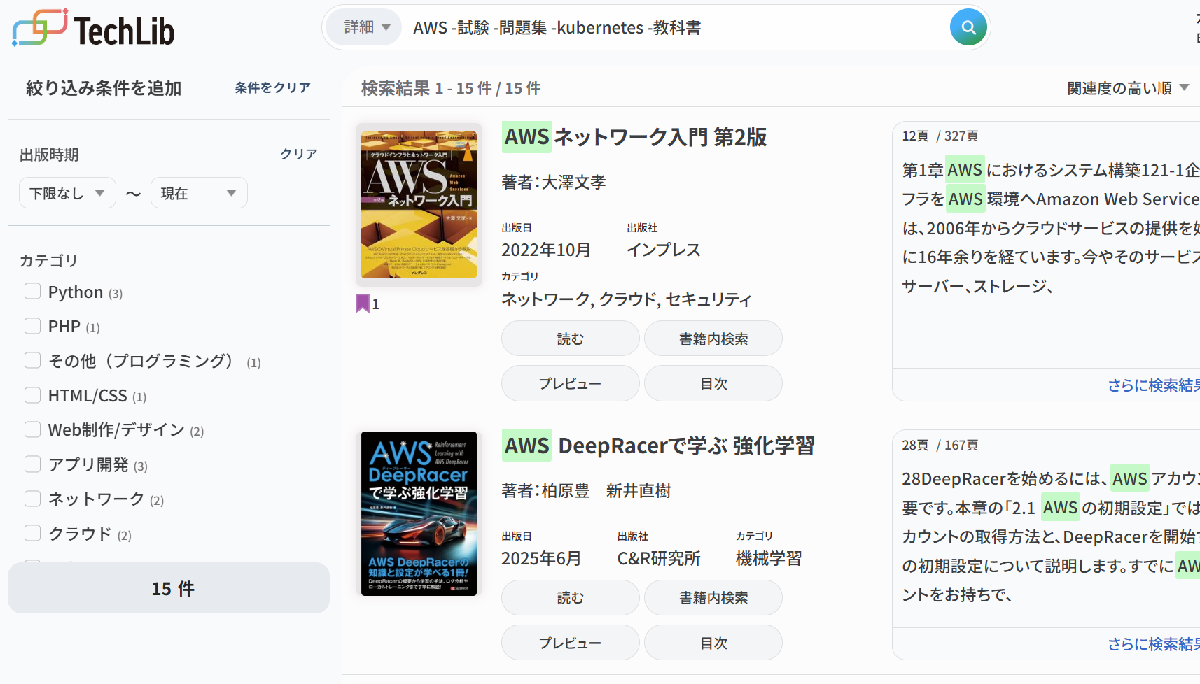Screen dimensions: 1200x684
Task: Check the PHP category checkbox
Action: 33,326
